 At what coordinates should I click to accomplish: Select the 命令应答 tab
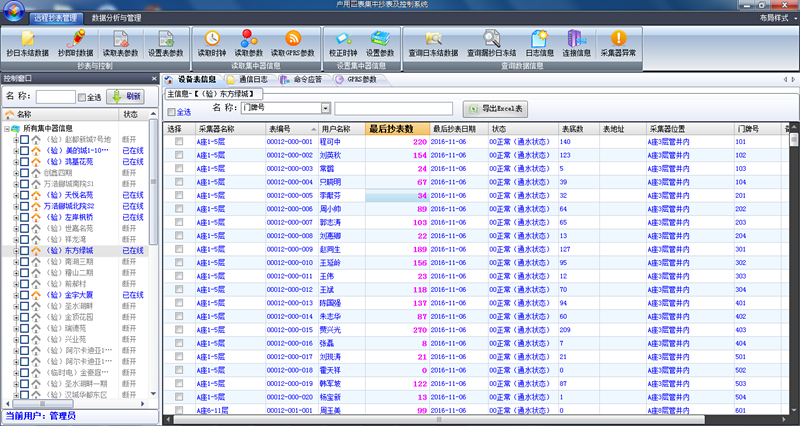(304, 80)
